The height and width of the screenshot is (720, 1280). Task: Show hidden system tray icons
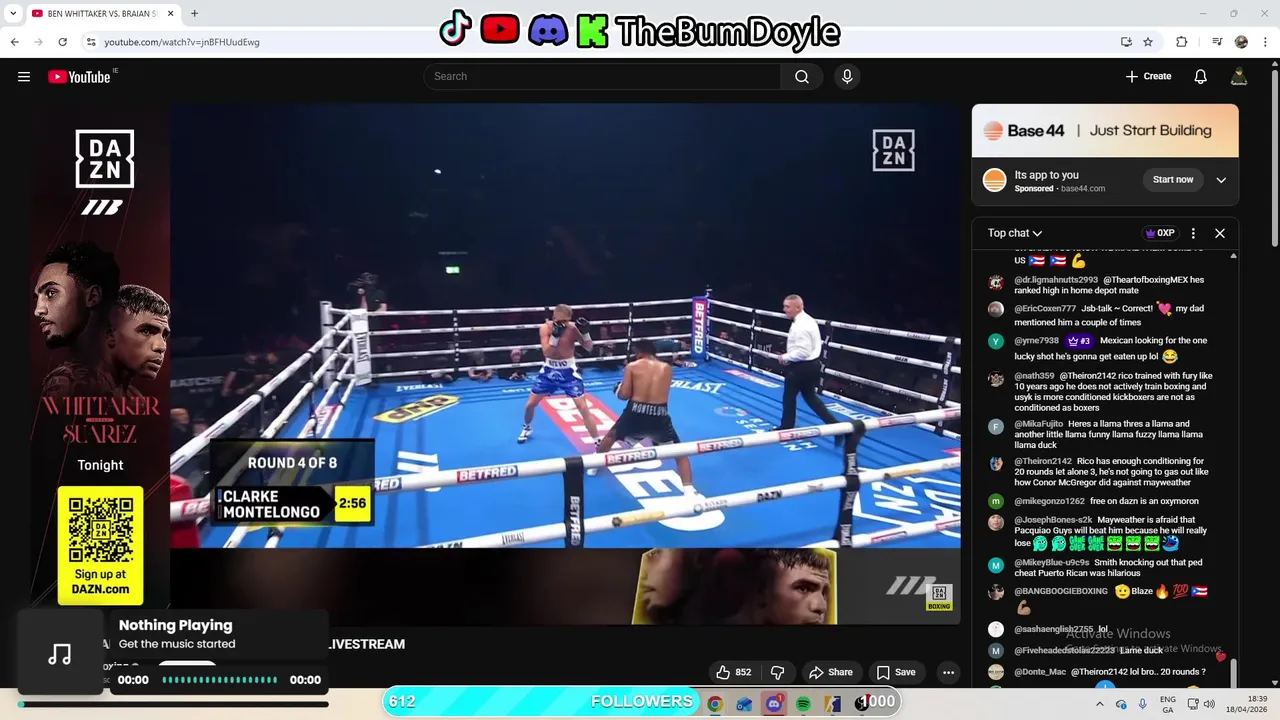(x=1100, y=704)
